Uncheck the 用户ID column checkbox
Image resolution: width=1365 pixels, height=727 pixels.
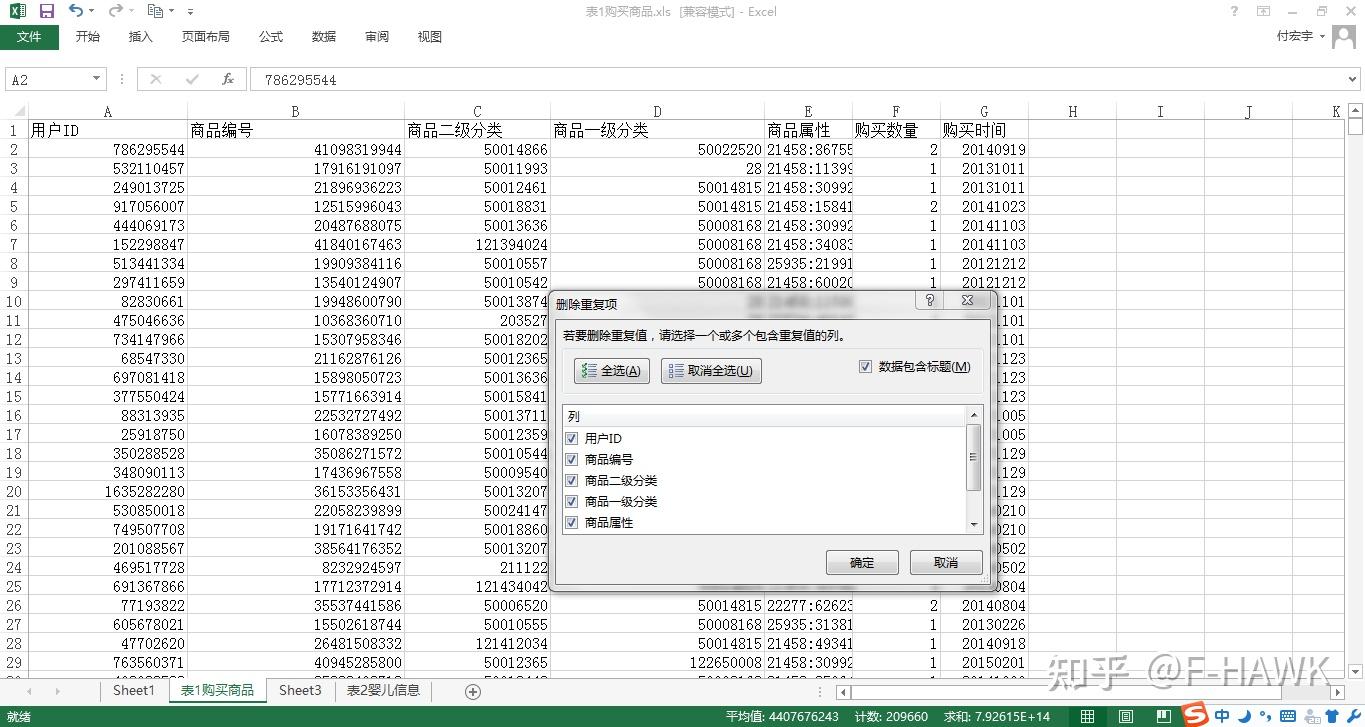point(572,438)
